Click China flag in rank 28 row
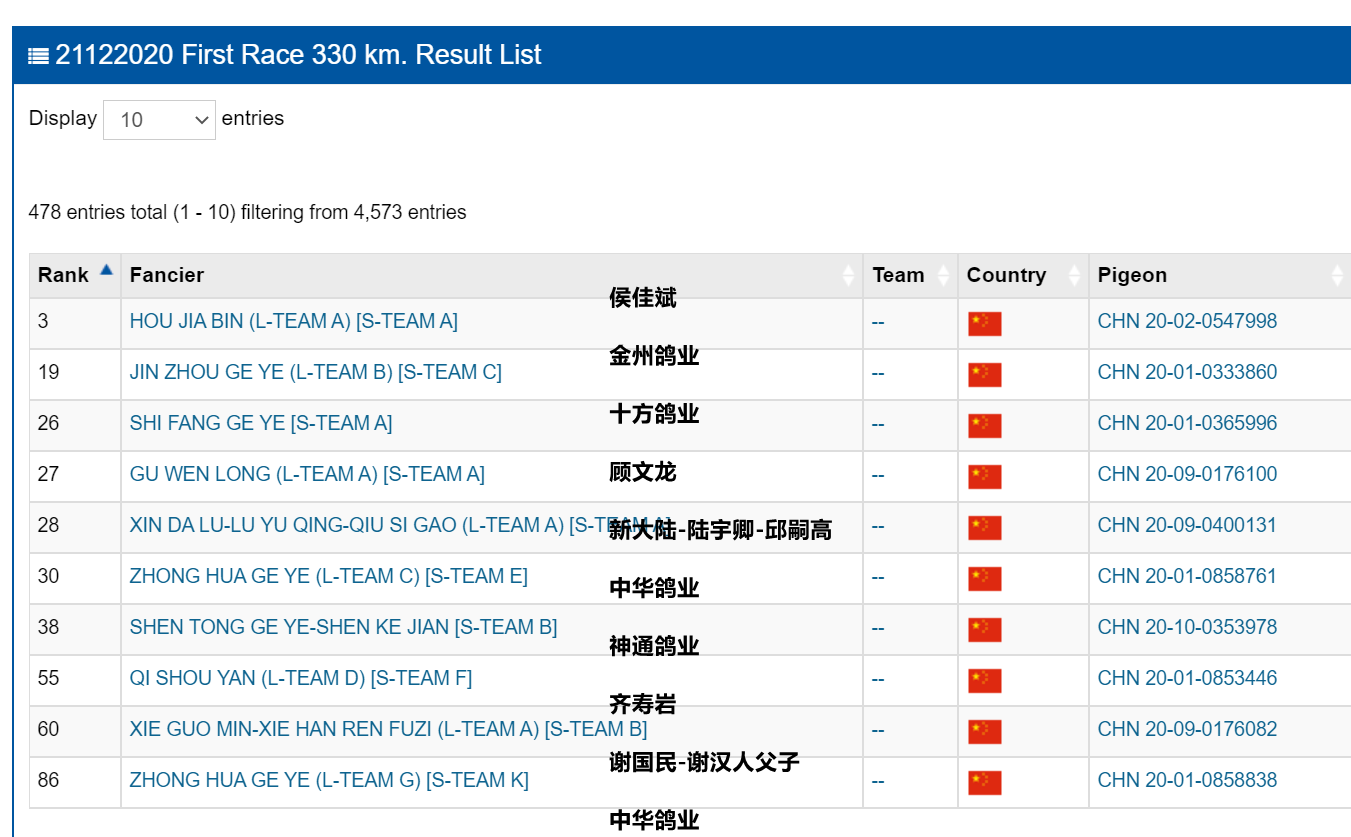The height and width of the screenshot is (837, 1351). point(984,528)
